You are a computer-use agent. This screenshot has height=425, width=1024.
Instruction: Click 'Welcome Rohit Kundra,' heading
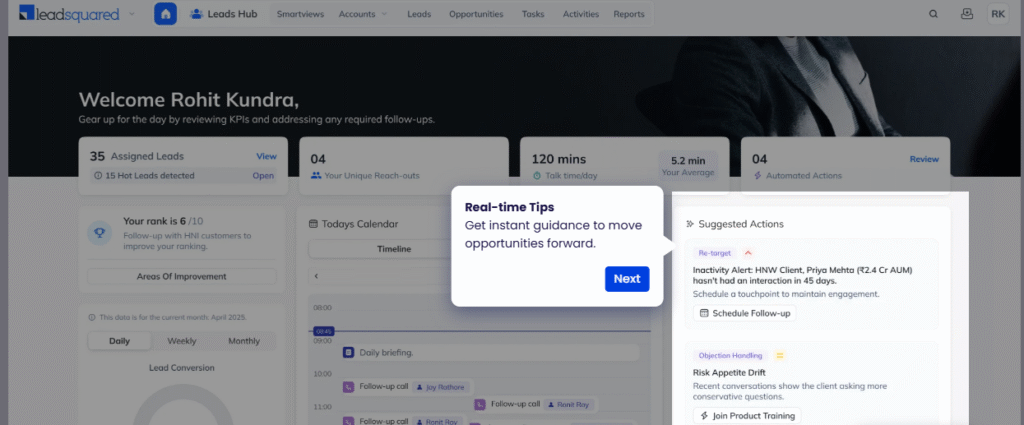tap(189, 100)
